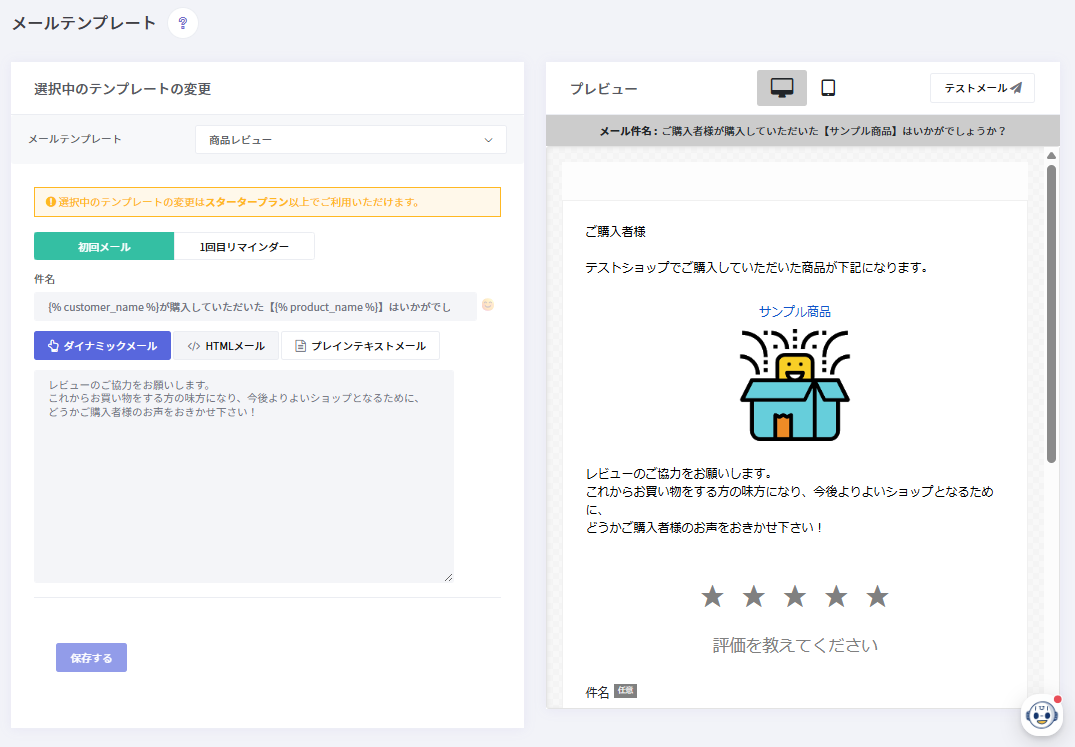Select the fifth rating star
Viewport: 1075px width, 747px height.
[877, 597]
